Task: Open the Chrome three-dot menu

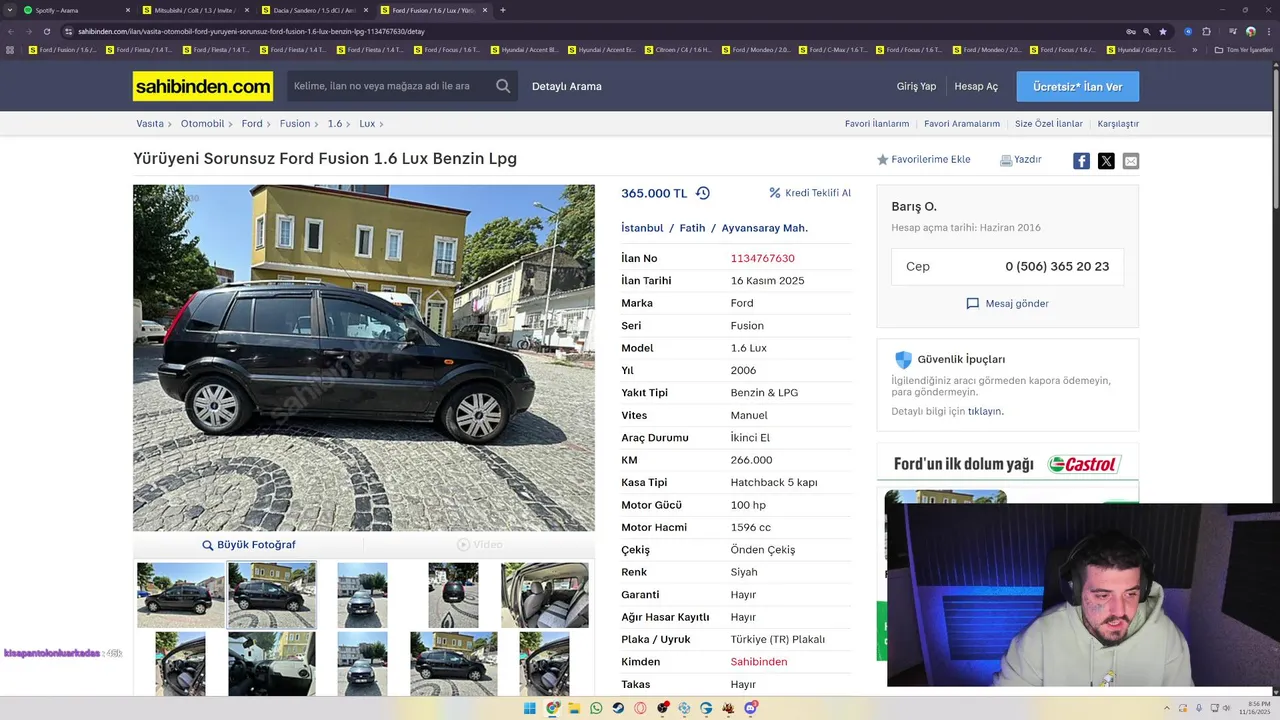Action: pyautogui.click(x=1268, y=31)
